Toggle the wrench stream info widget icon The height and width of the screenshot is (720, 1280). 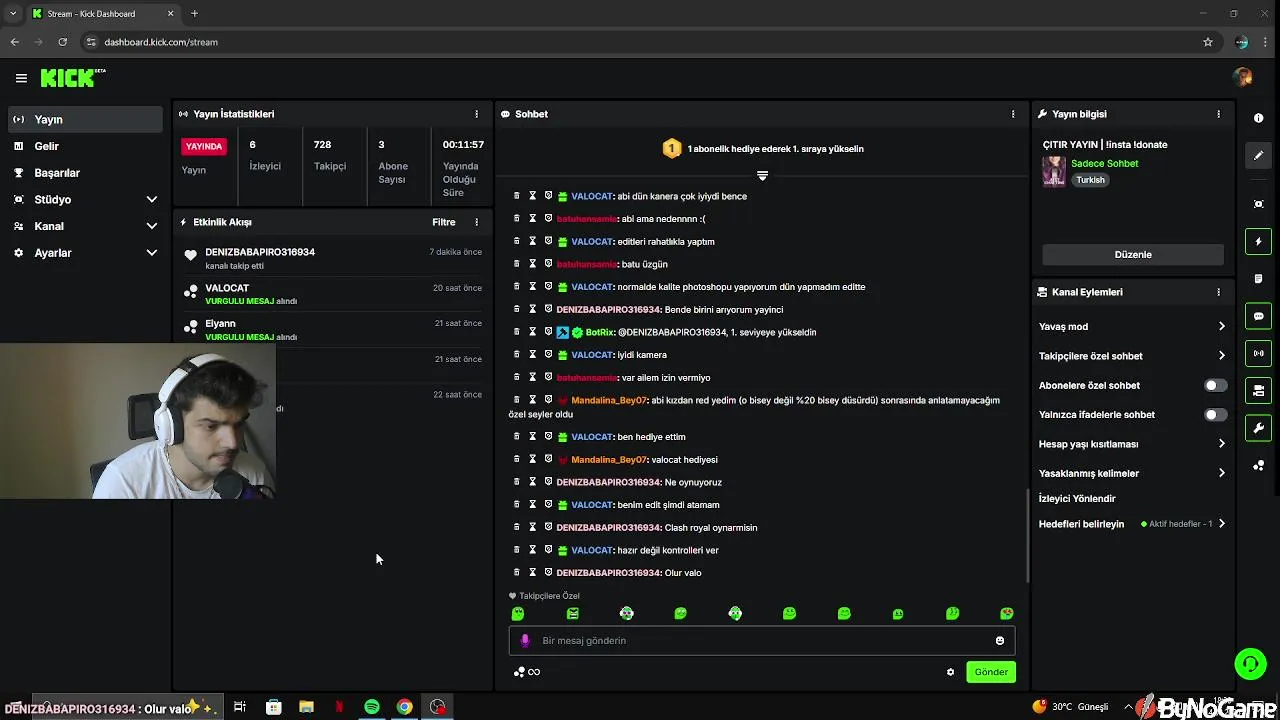click(1258, 428)
